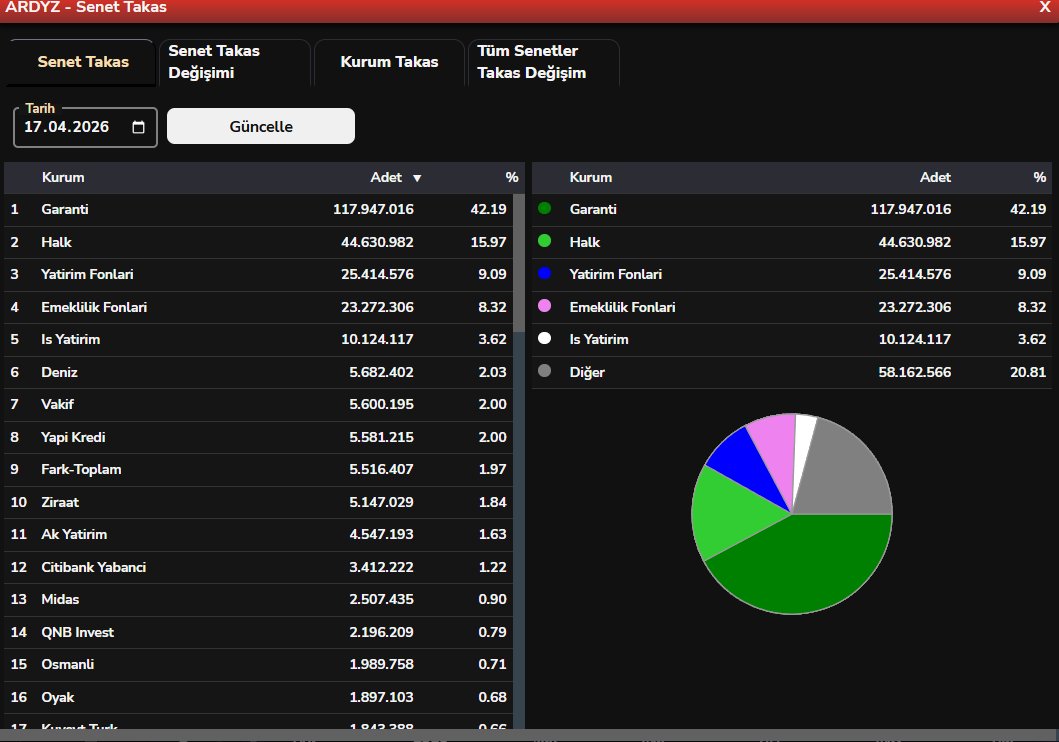The image size is (1059, 742).
Task: Close the ARDYZ Senet Takas window
Action: 1044,7
